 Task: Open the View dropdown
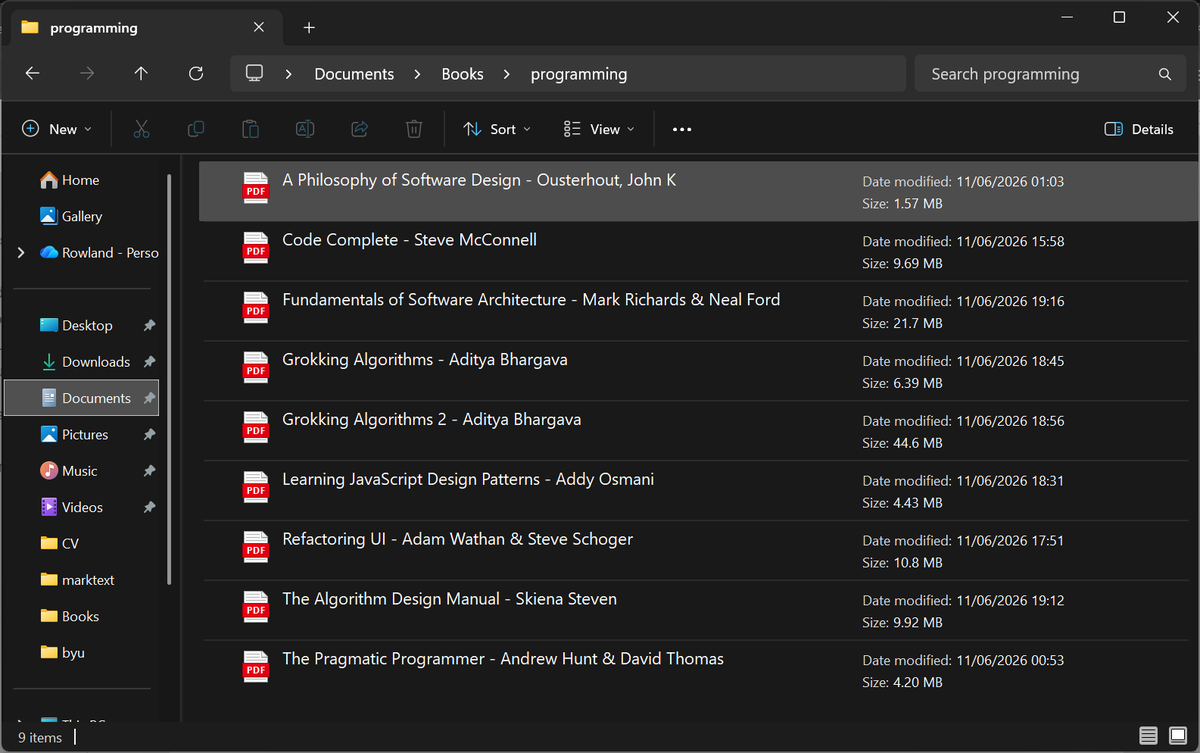599,129
